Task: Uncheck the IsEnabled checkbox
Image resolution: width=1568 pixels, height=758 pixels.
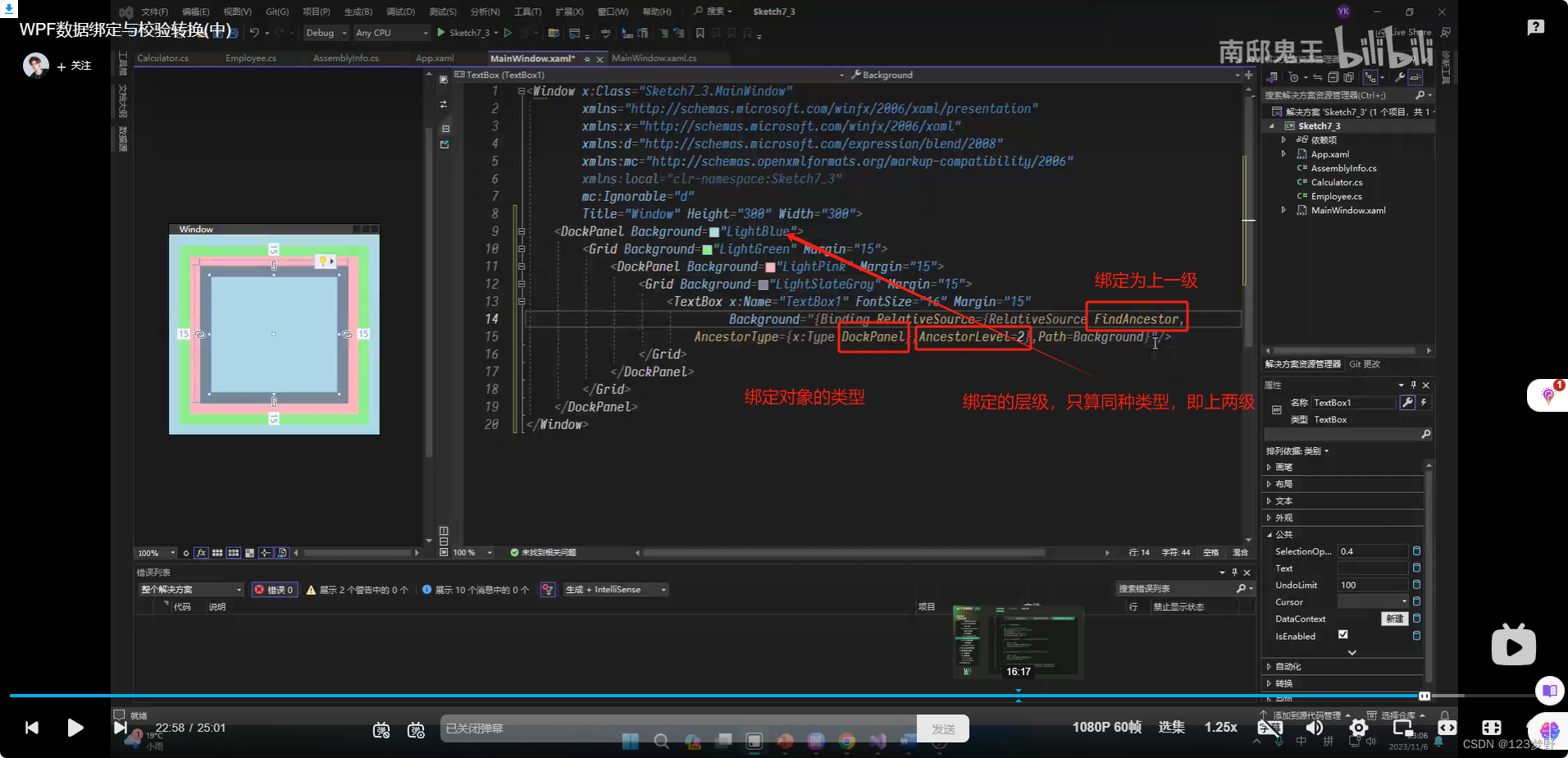Action: (x=1342, y=634)
